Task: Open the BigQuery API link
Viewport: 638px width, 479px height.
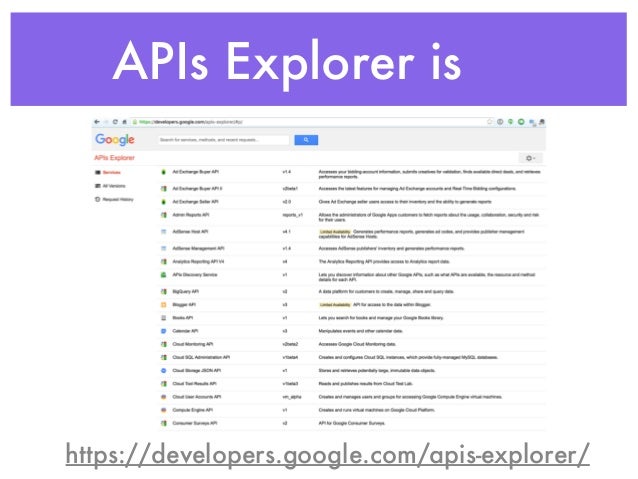Action: (186, 291)
